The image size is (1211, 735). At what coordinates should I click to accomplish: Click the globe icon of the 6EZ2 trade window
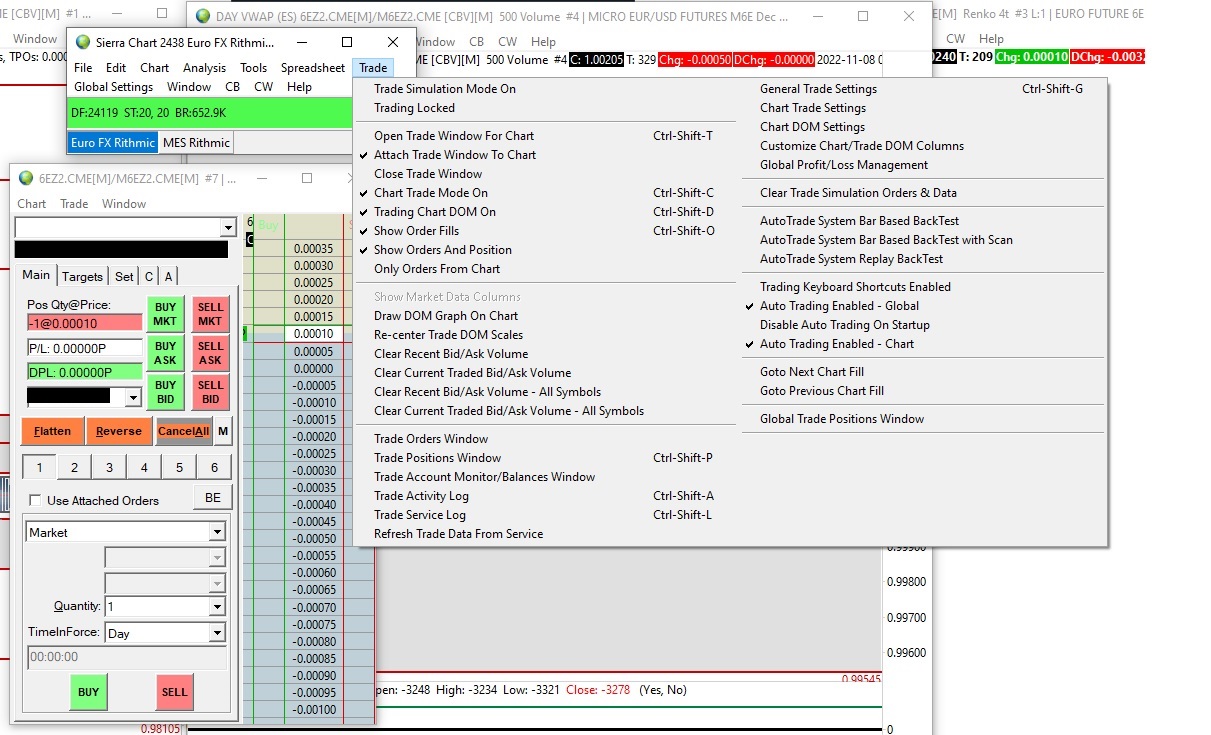coord(26,179)
